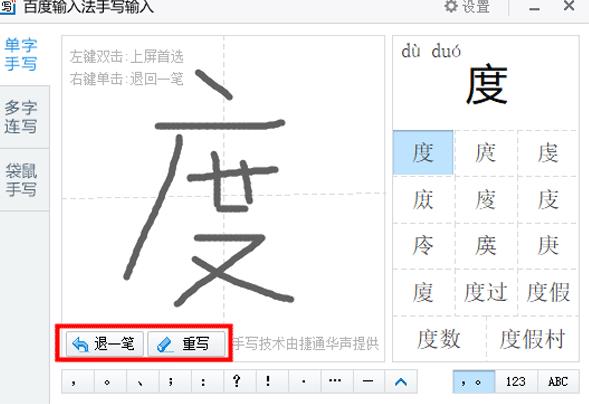Click the pinyin reading duó
The width and height of the screenshot is (589, 404).
446,51
